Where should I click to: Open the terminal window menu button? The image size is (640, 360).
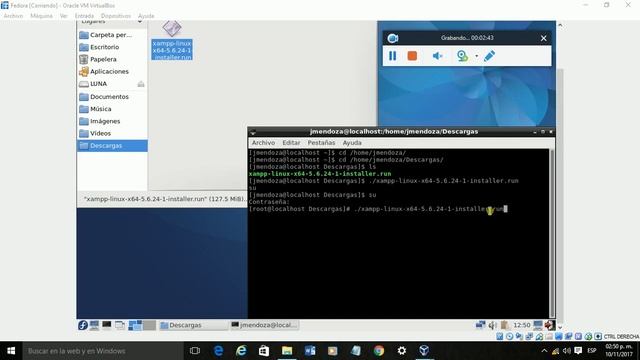click(x=253, y=132)
